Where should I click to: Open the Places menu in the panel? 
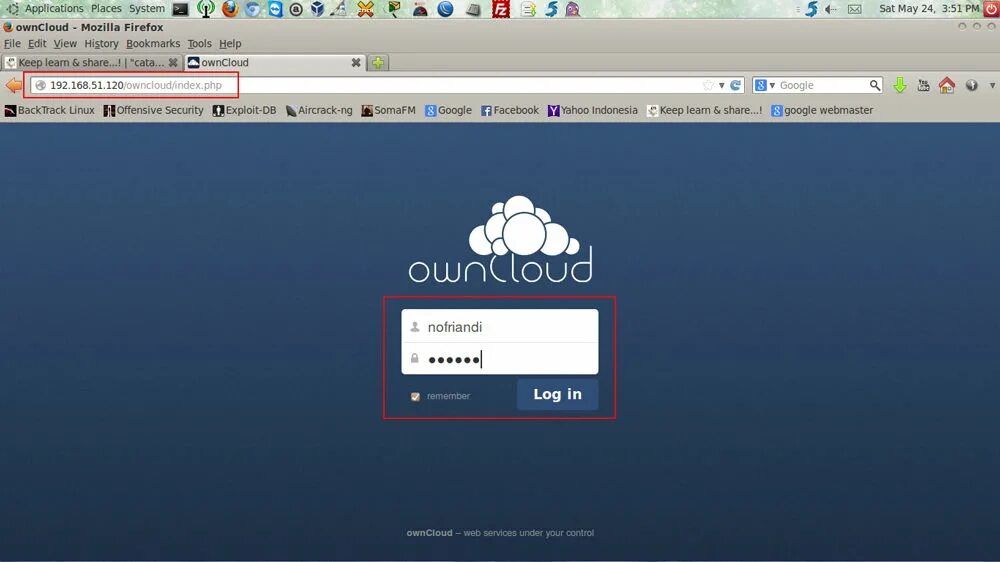coord(106,8)
